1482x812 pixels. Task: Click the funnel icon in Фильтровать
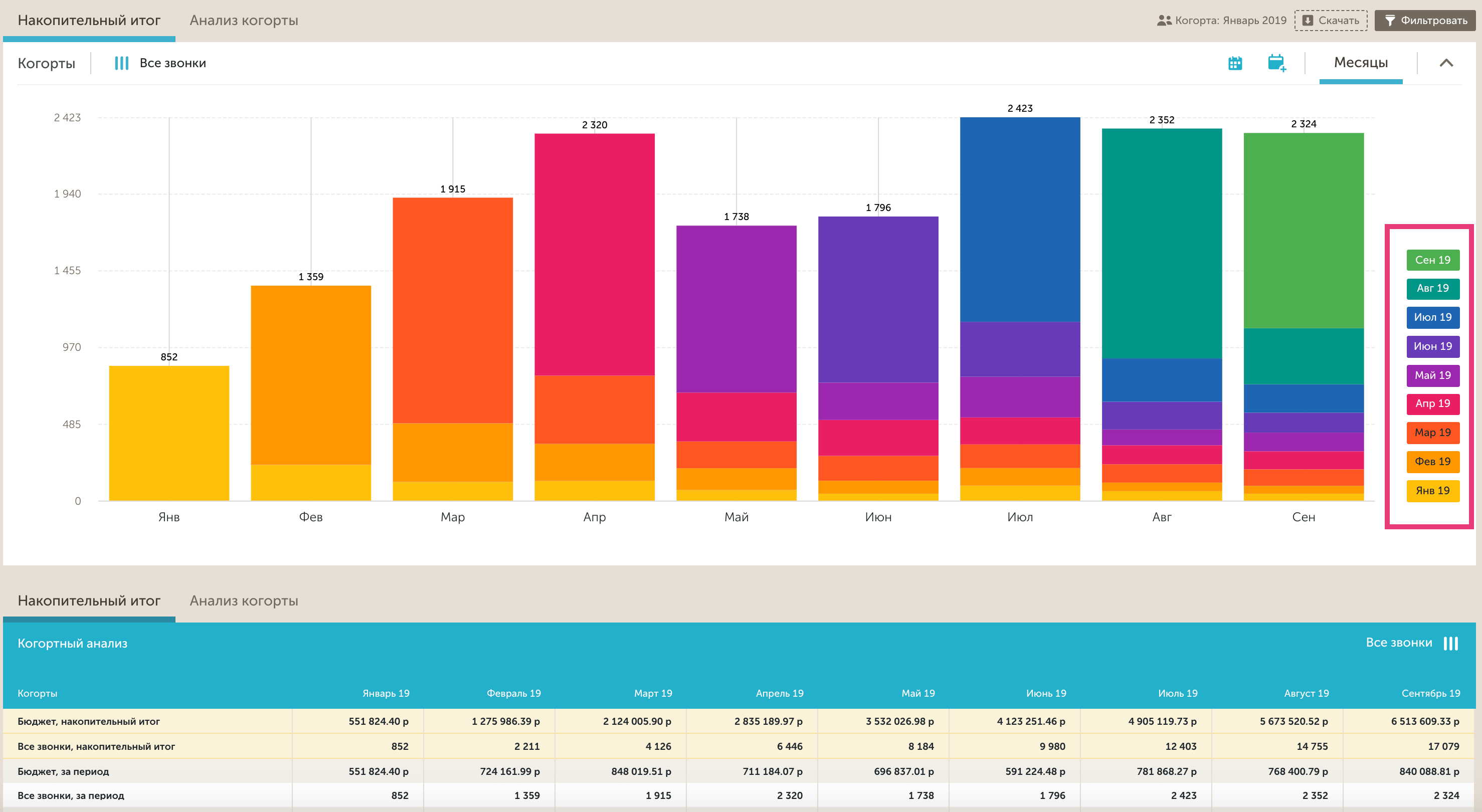point(1389,21)
